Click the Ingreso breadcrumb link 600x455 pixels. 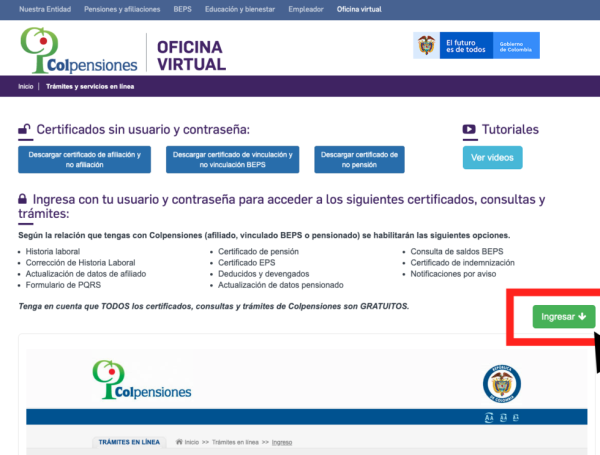click(x=282, y=442)
